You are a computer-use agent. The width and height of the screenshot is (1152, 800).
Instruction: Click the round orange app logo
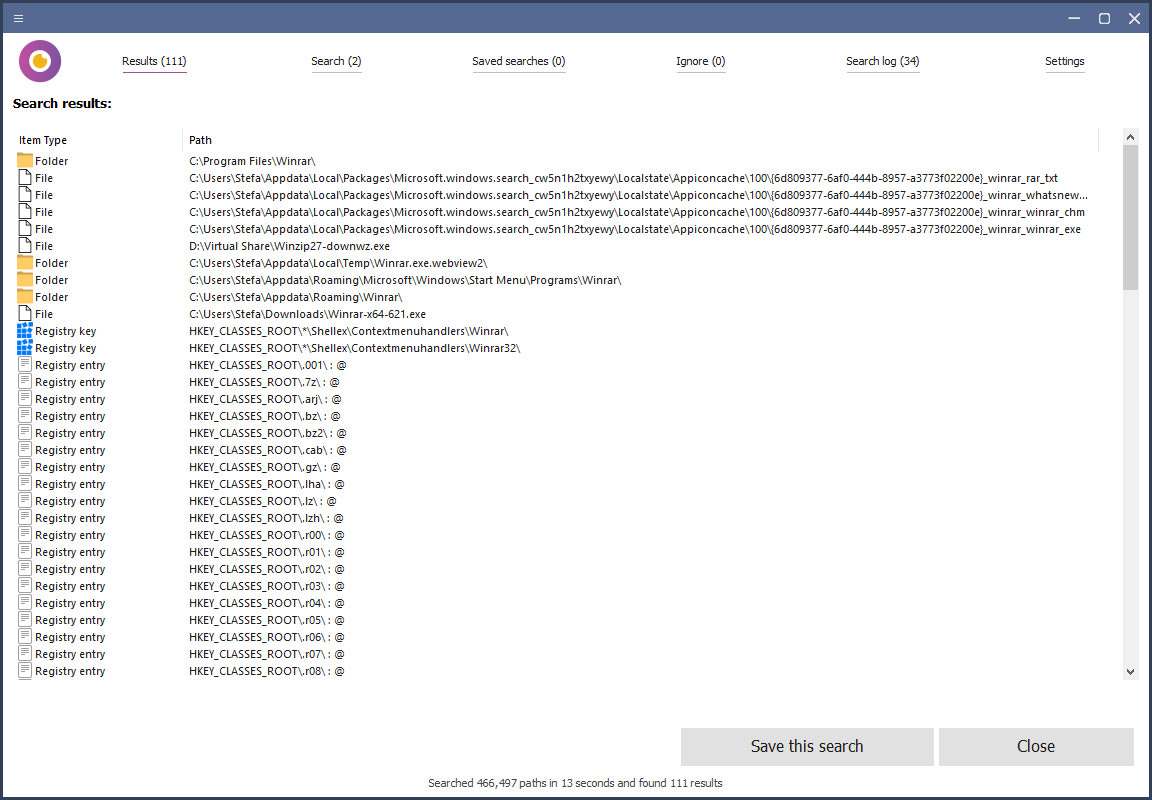pos(40,61)
